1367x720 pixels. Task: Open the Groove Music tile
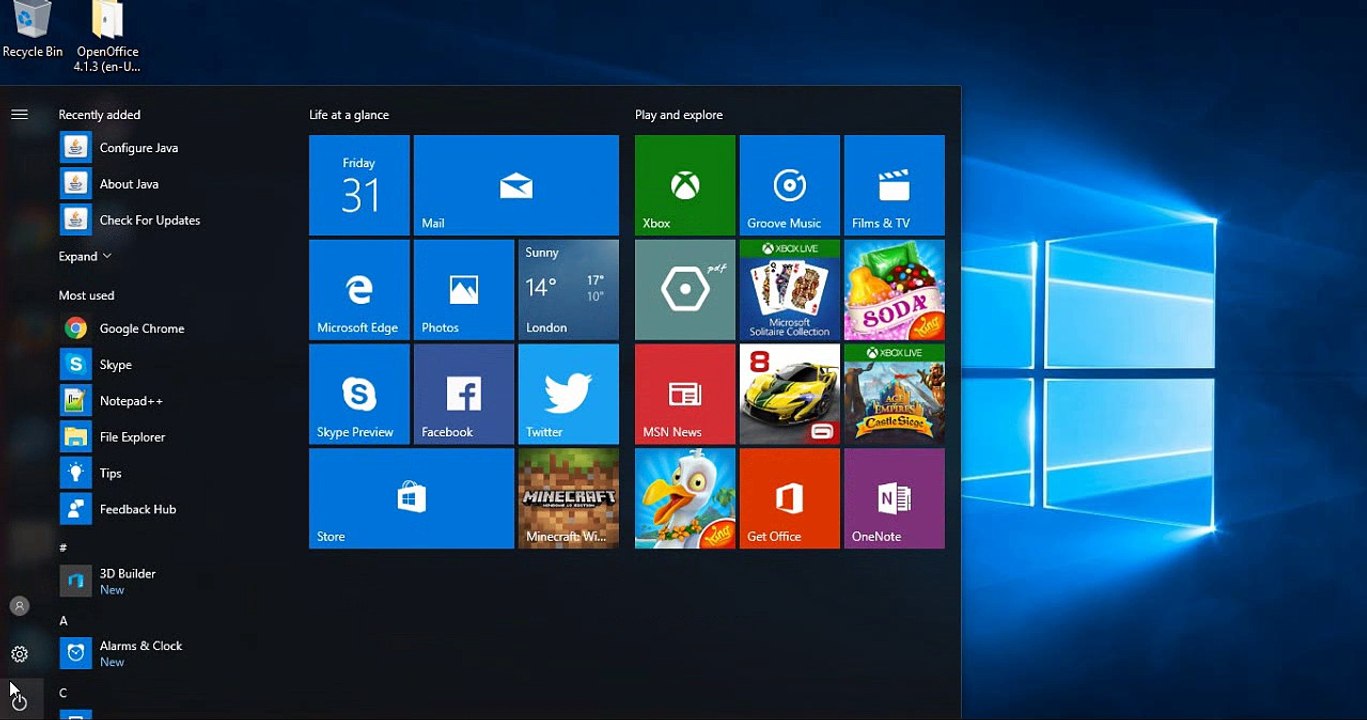click(790, 185)
